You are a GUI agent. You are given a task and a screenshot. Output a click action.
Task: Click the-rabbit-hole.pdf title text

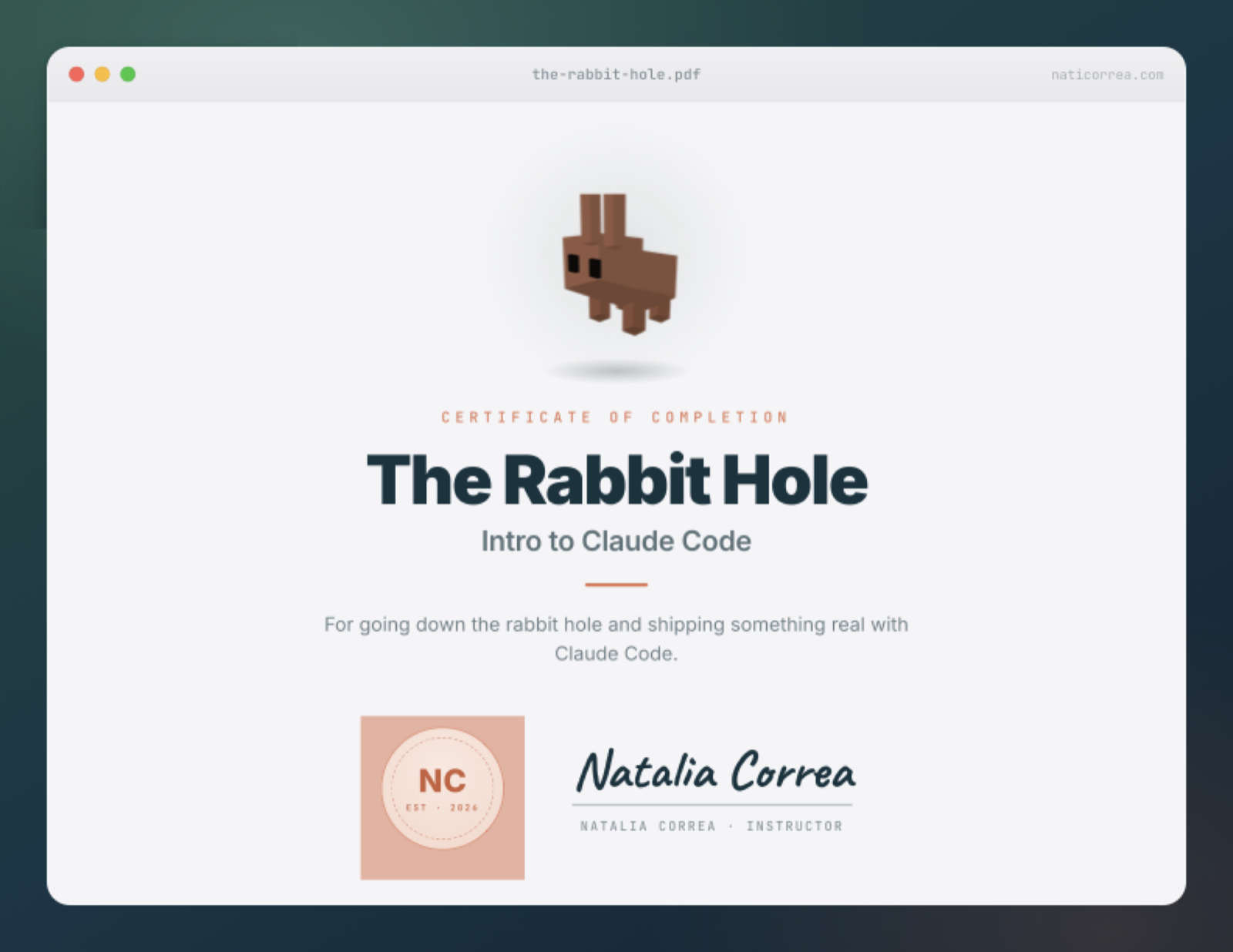click(616, 75)
